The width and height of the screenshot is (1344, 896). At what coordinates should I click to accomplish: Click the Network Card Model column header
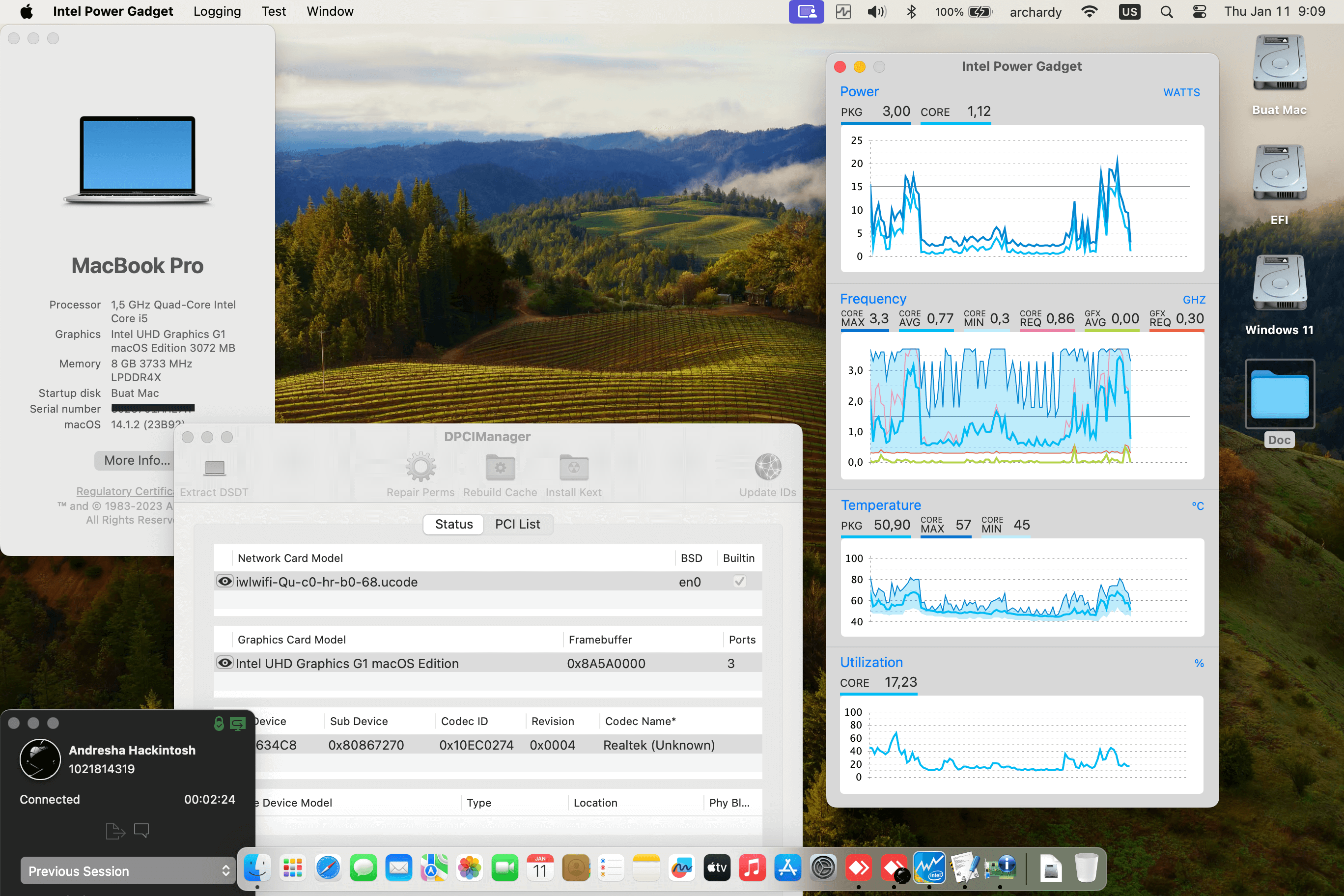point(290,559)
